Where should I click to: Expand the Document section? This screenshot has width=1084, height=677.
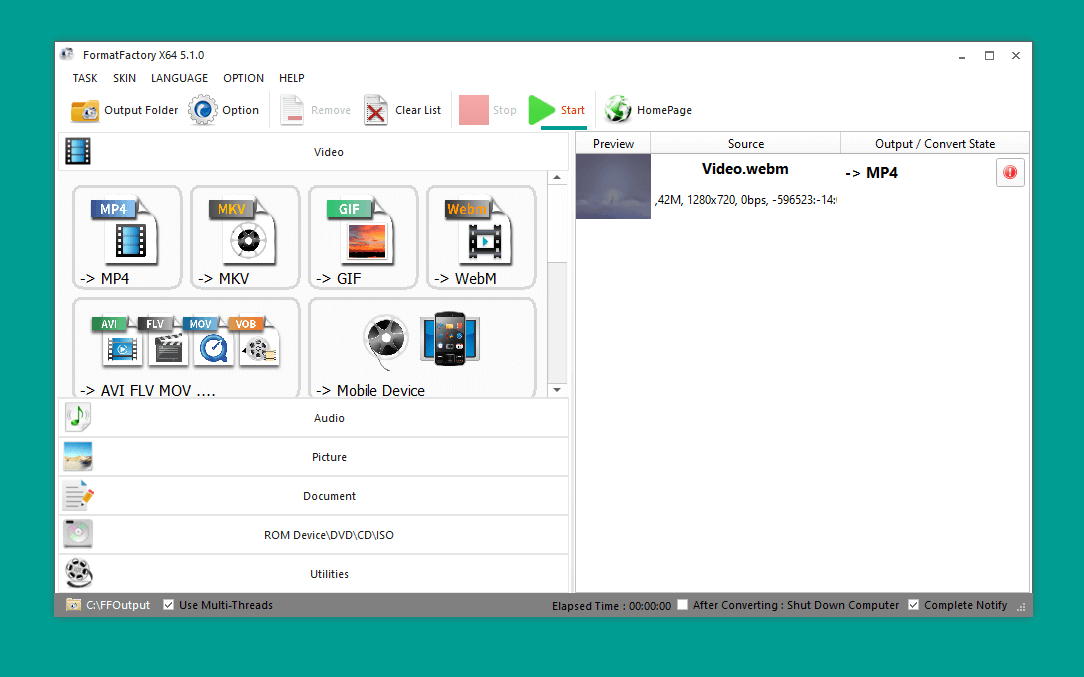click(314, 496)
